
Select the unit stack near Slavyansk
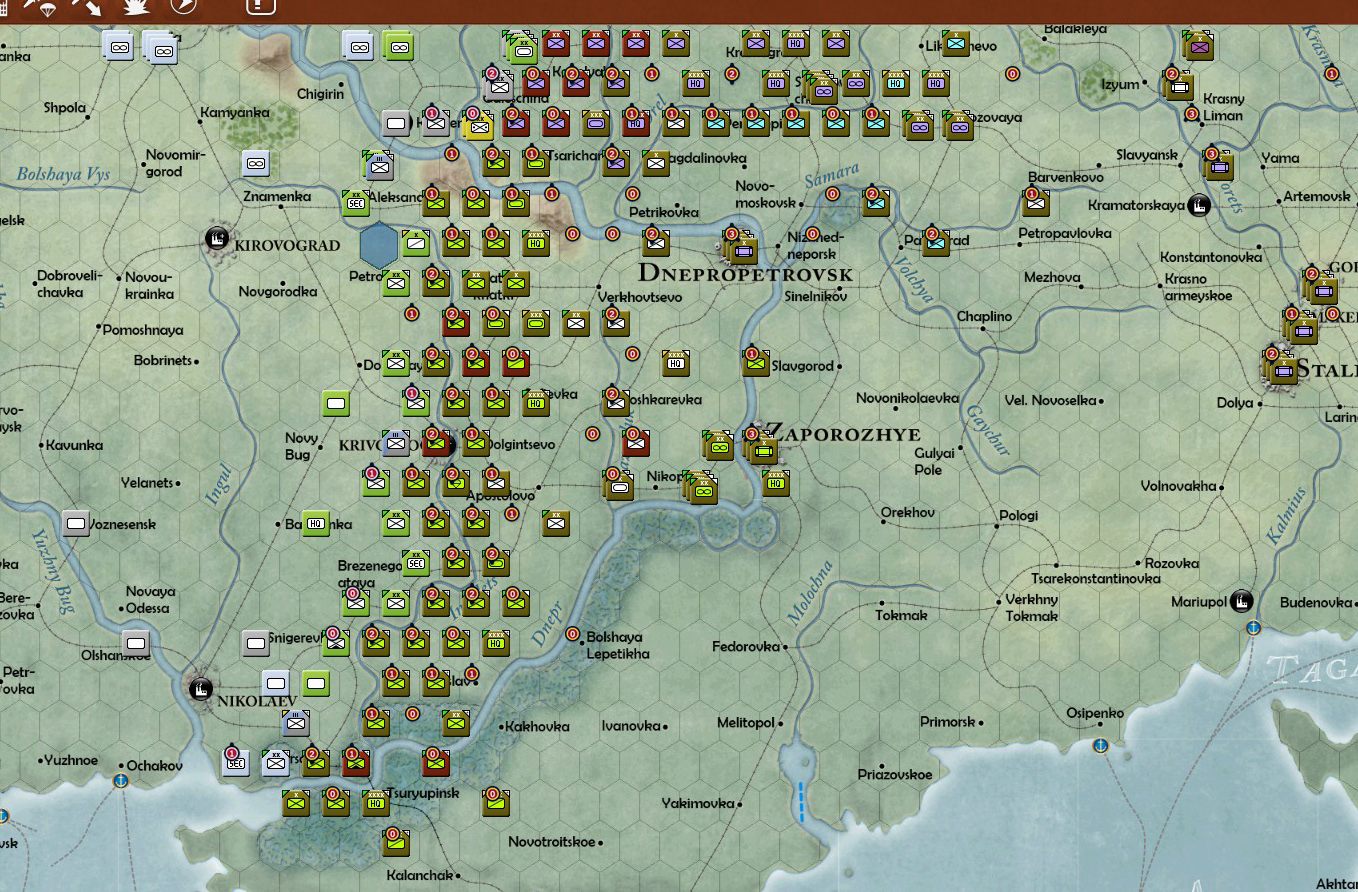1219,165
